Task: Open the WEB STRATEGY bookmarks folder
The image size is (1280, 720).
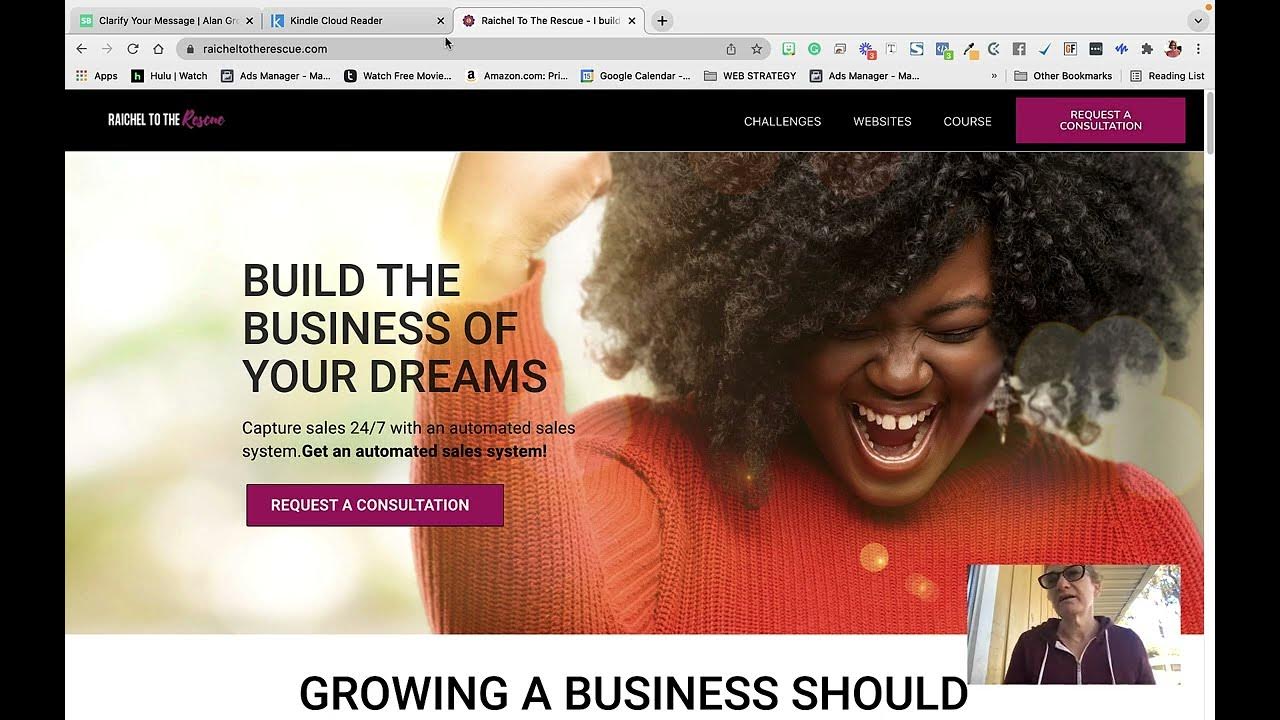Action: [x=750, y=76]
